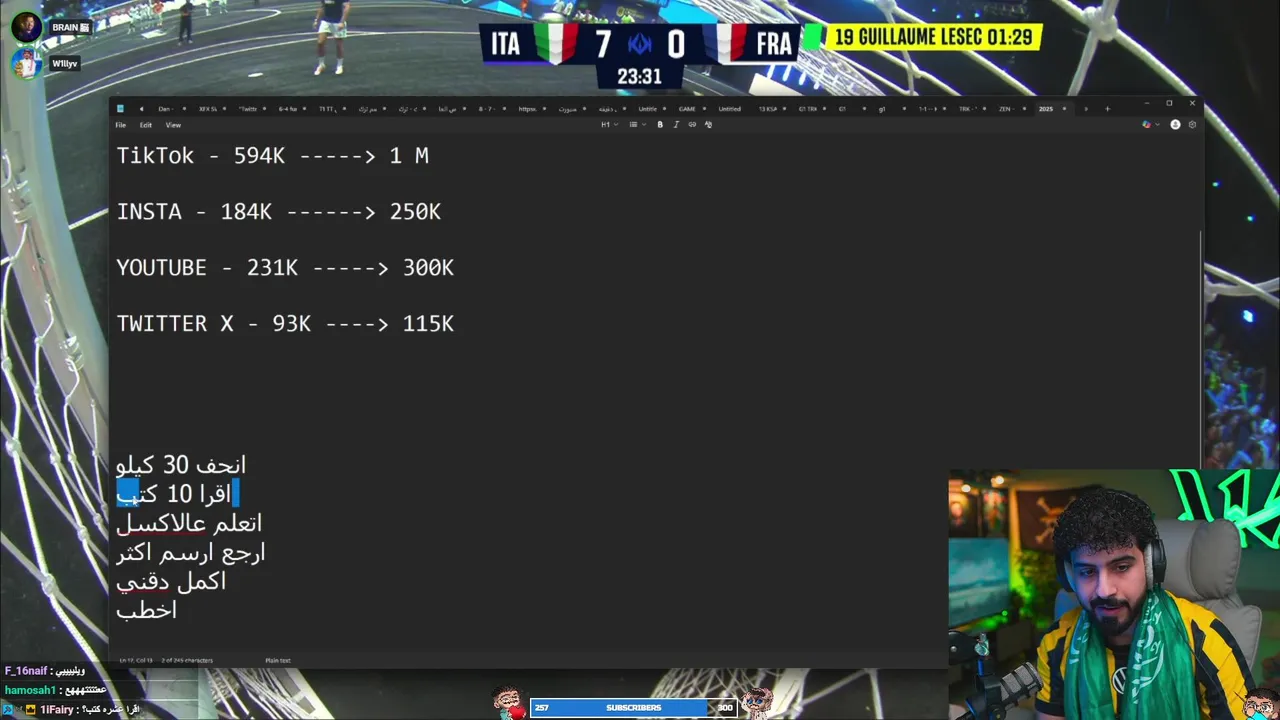Click the subscribers goal progress bar
This screenshot has width=1280, height=720.
(633, 707)
